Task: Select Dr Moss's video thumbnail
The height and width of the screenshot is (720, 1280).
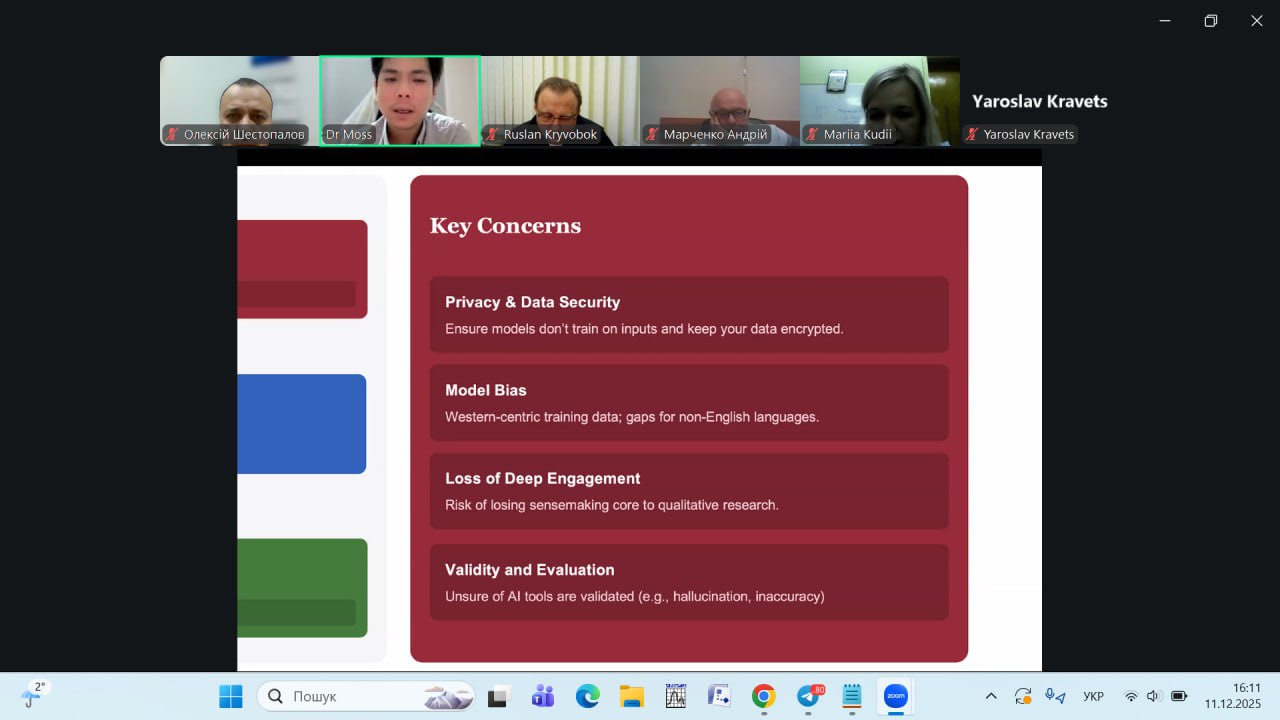Action: [400, 100]
